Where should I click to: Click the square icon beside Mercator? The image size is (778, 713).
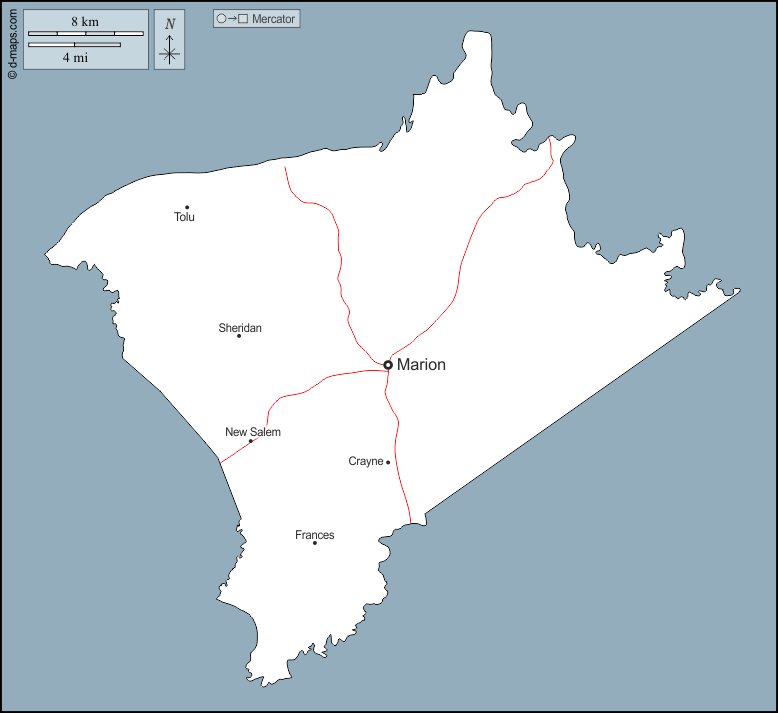click(243, 19)
